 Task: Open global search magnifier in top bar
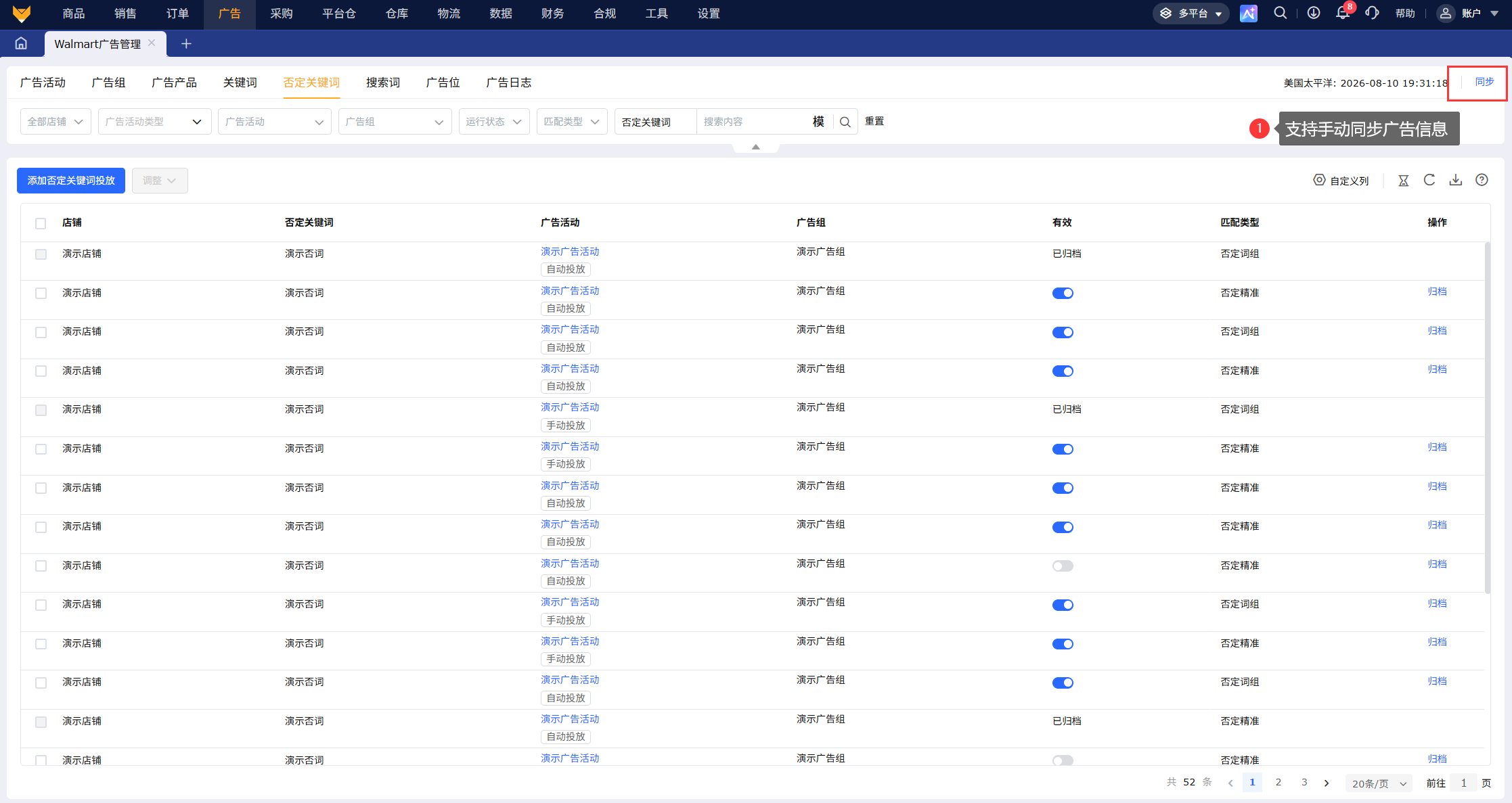click(1280, 13)
